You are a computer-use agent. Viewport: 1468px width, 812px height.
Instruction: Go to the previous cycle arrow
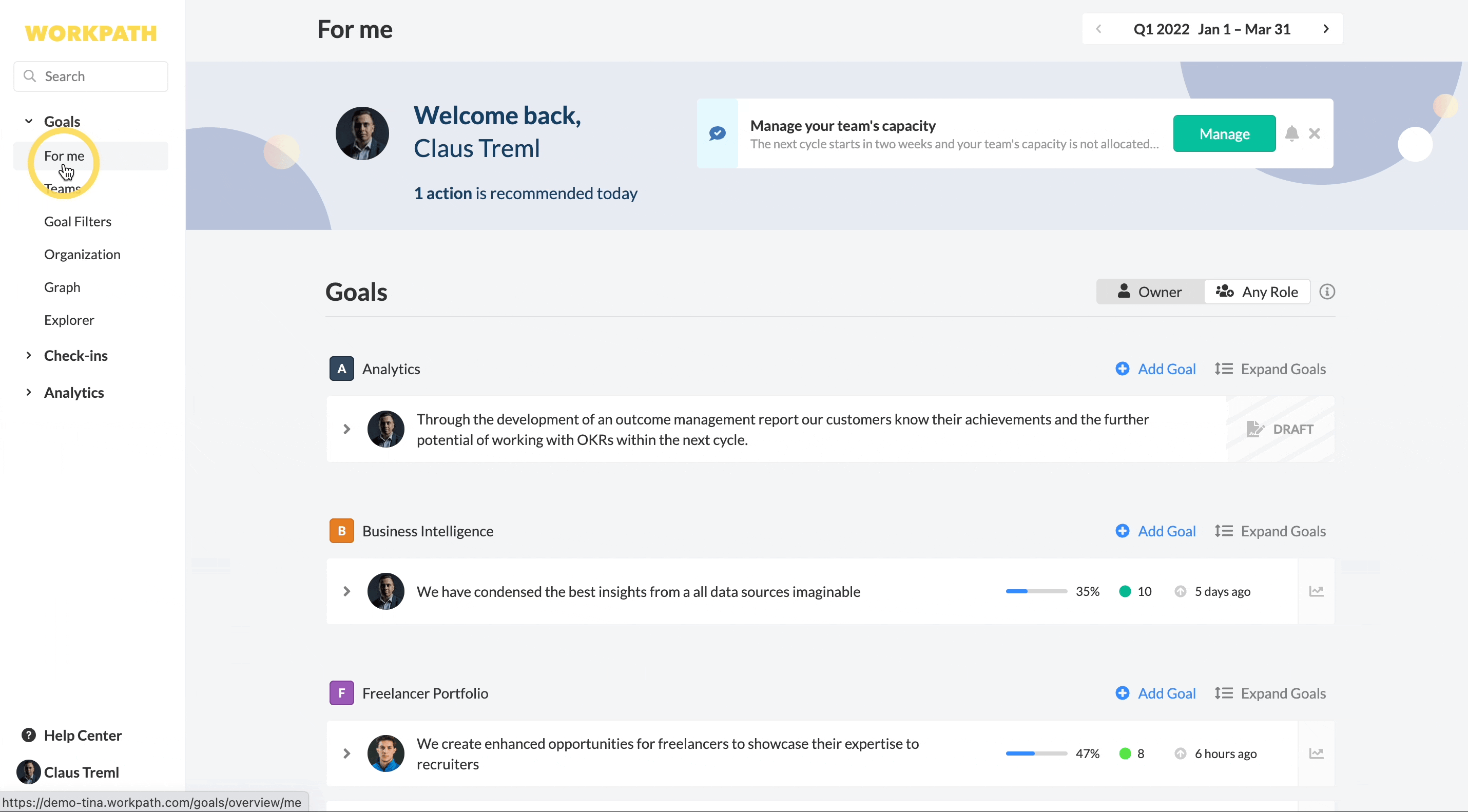click(1099, 29)
